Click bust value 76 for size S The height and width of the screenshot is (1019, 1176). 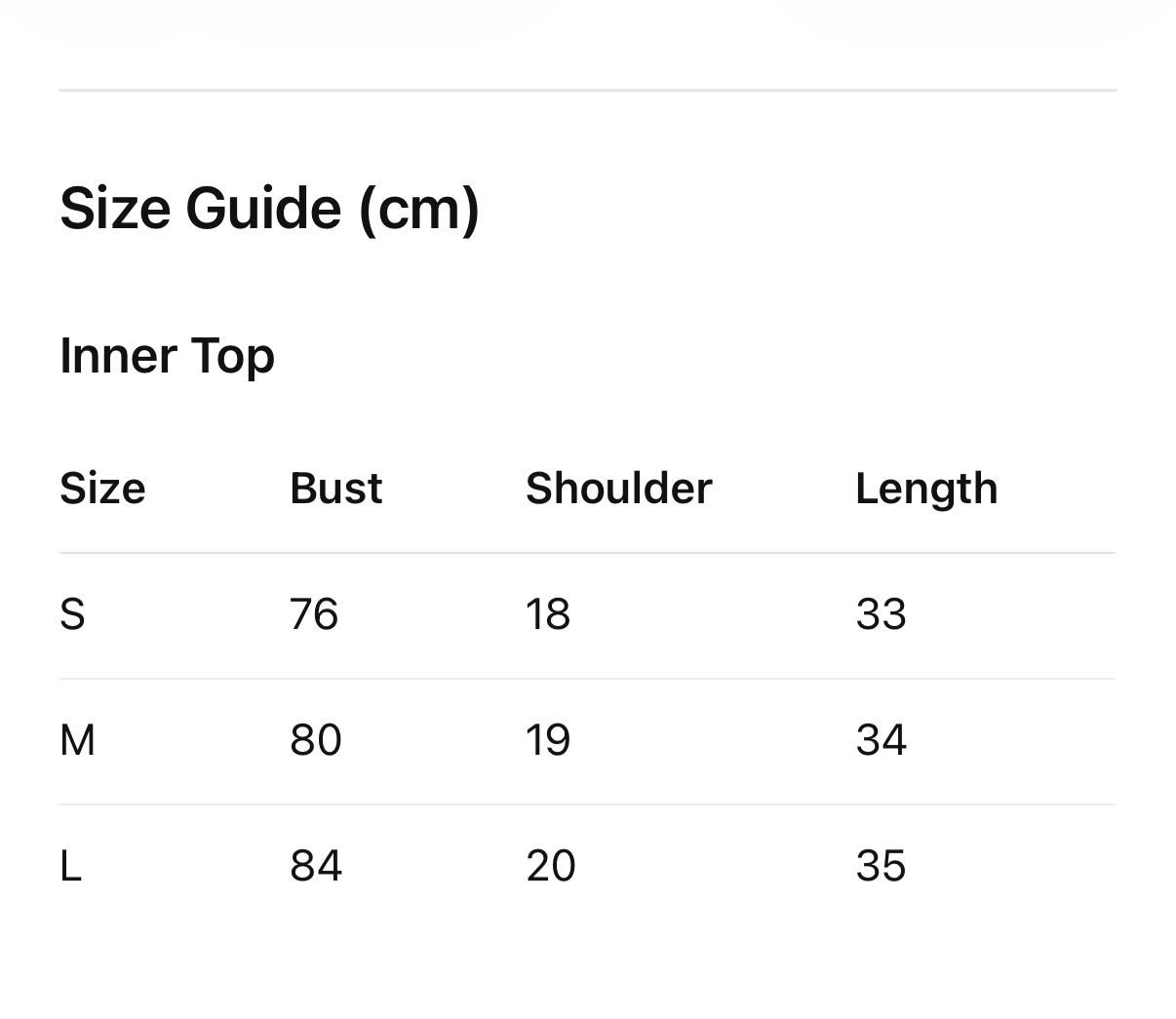tap(314, 614)
